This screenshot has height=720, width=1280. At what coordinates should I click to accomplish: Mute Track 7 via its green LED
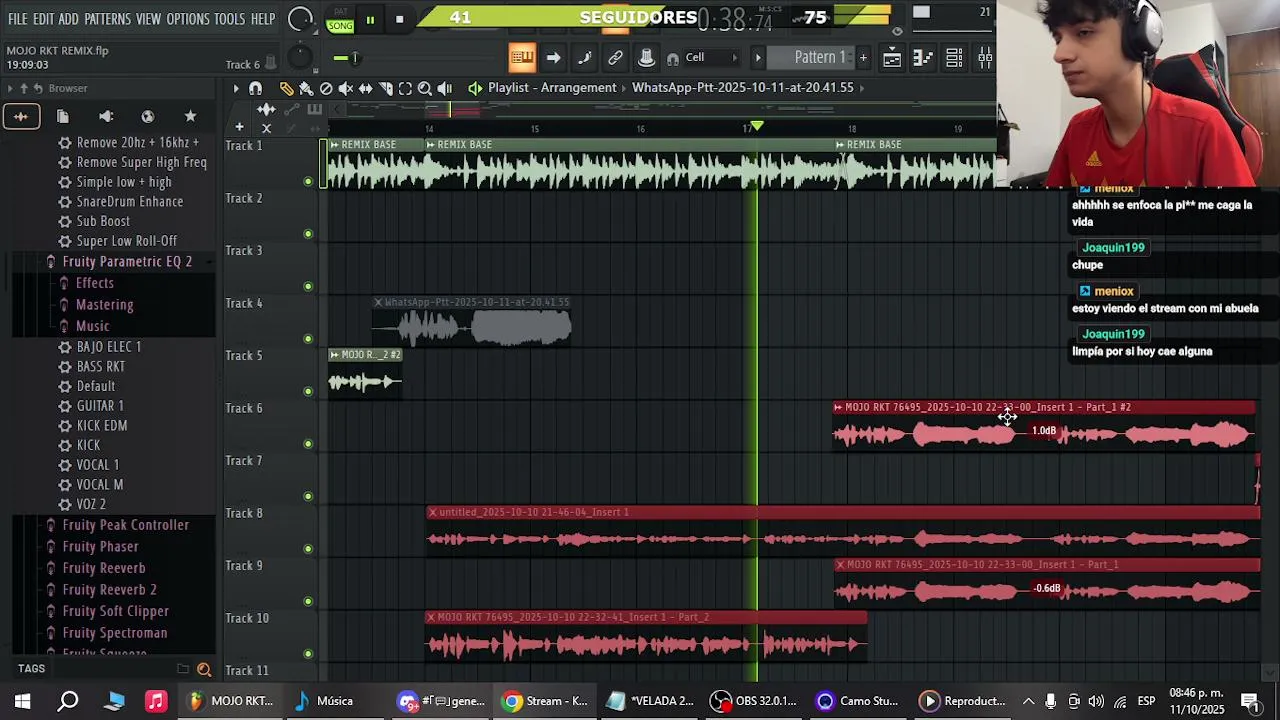[x=308, y=496]
